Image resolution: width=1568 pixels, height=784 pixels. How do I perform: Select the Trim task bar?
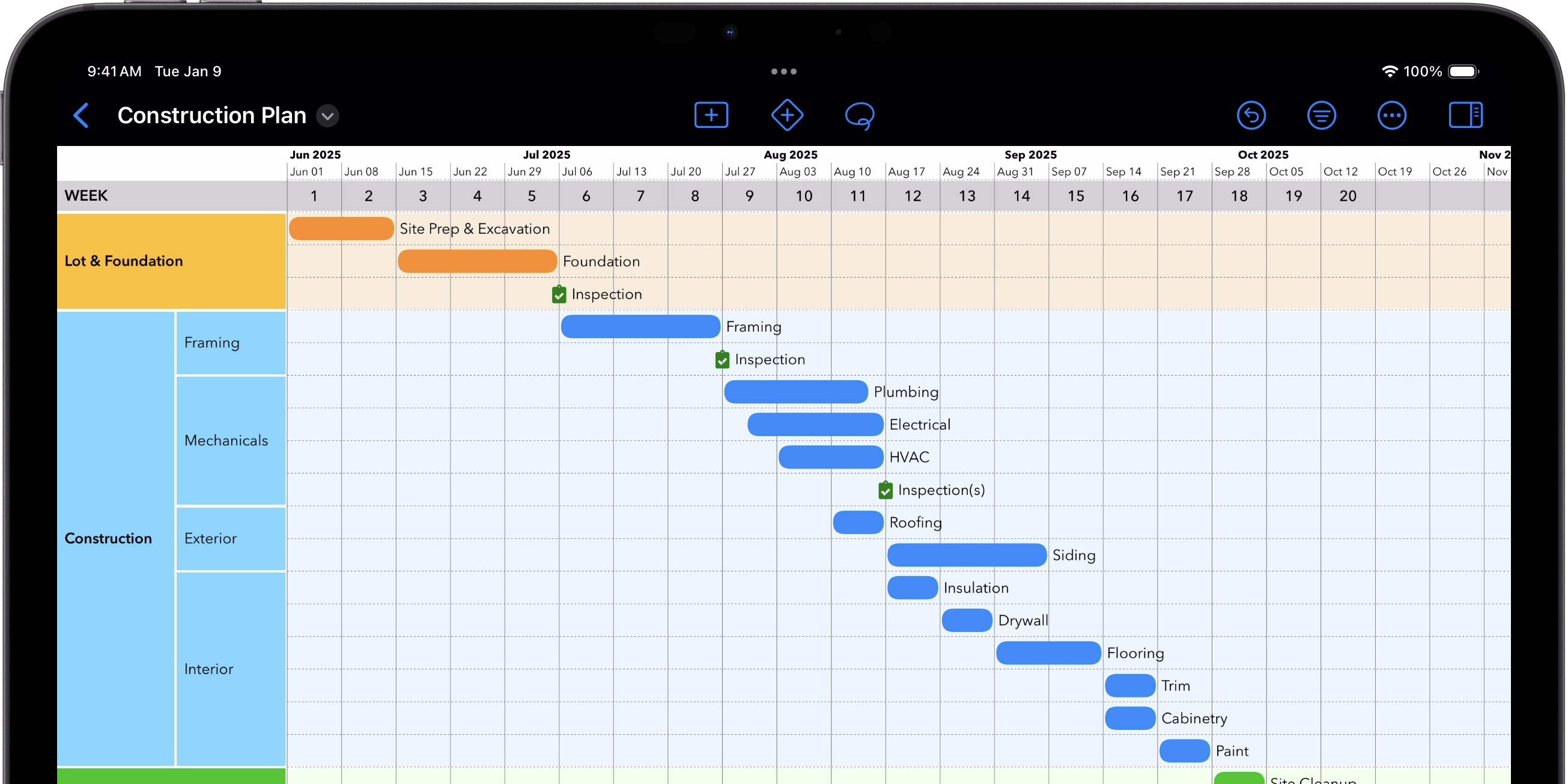coord(1131,687)
